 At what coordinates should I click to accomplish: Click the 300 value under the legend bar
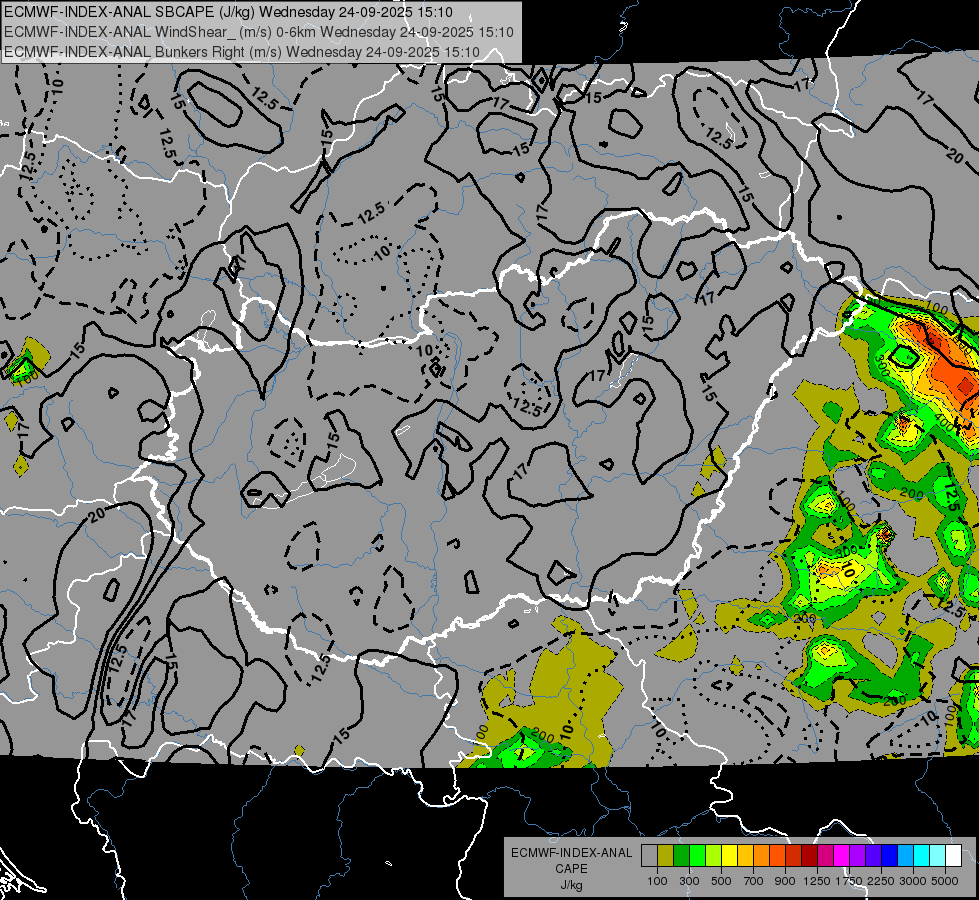(x=689, y=881)
